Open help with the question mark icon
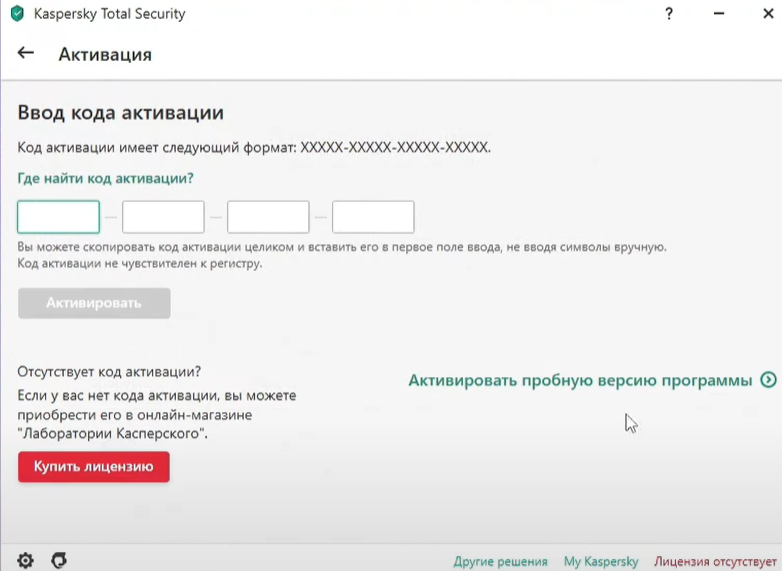 669,13
